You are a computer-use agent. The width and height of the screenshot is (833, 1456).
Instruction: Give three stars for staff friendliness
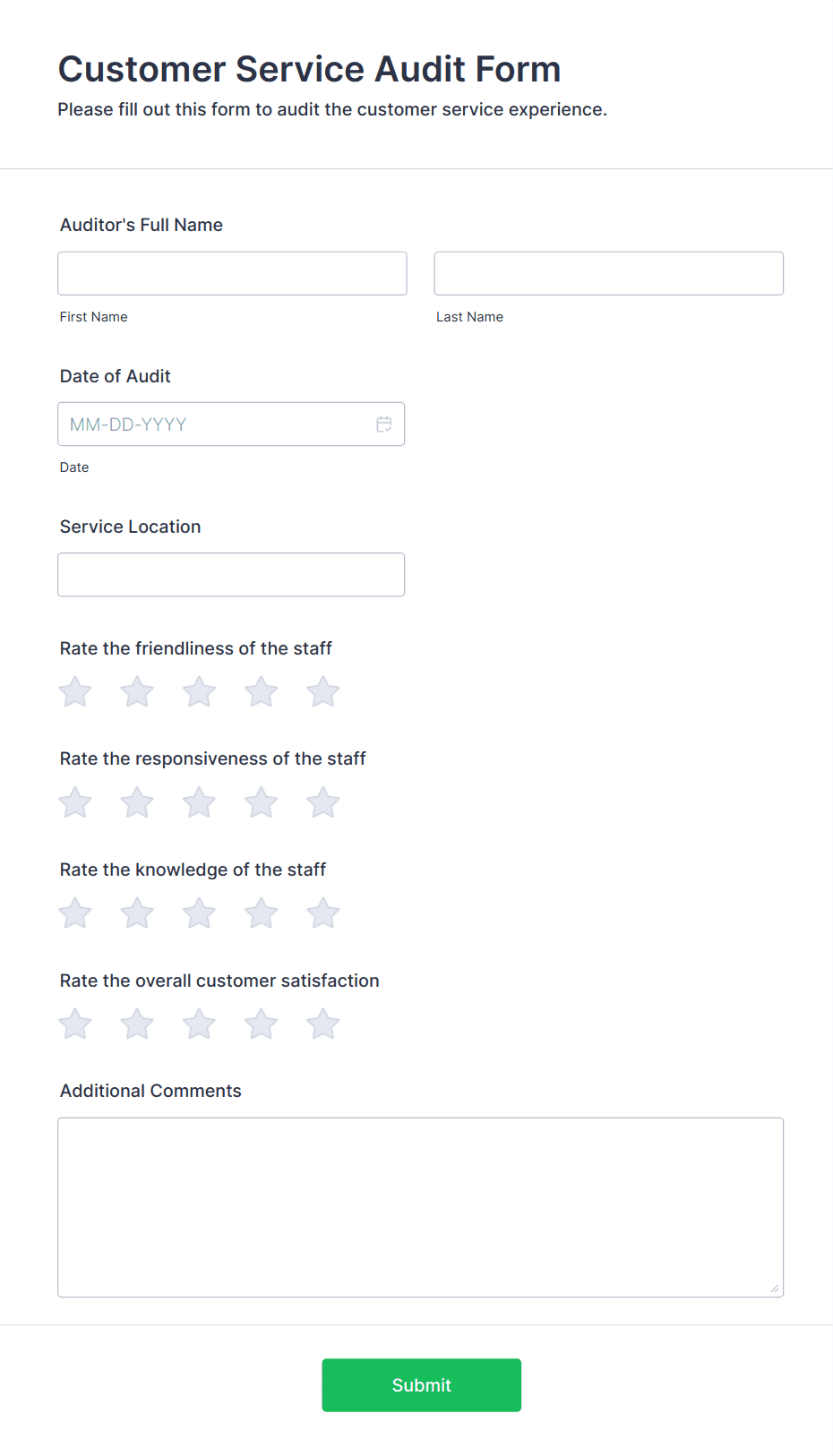coord(199,691)
